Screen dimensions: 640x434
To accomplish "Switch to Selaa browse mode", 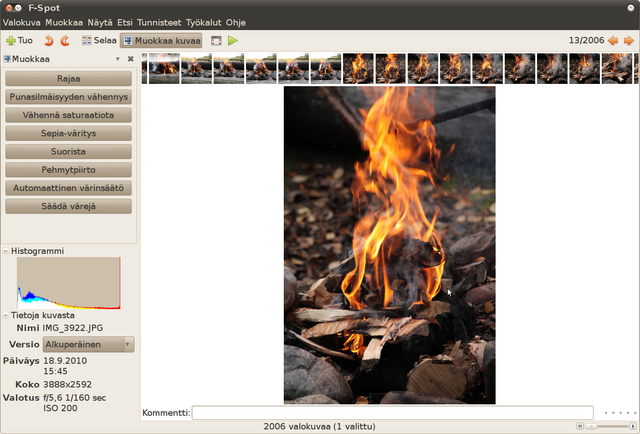I will pyautogui.click(x=99, y=41).
